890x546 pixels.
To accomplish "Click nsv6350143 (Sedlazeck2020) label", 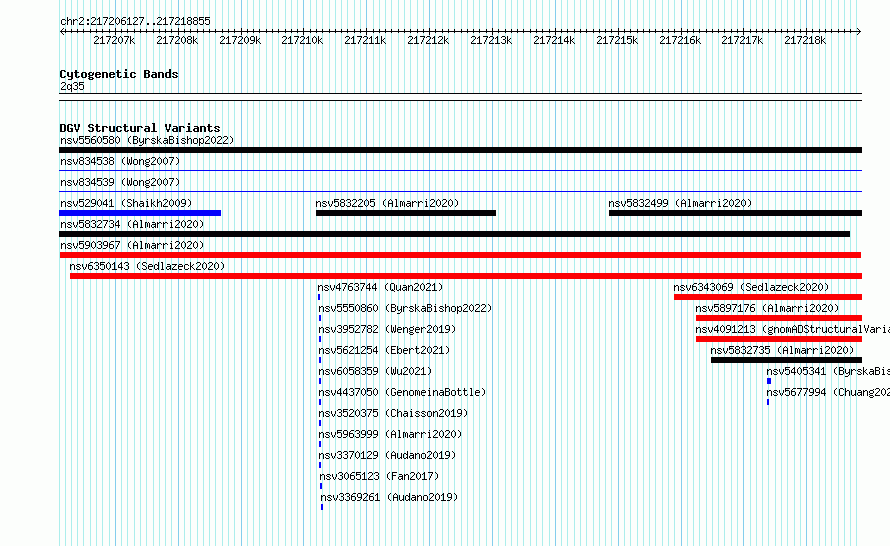I will 147,266.
